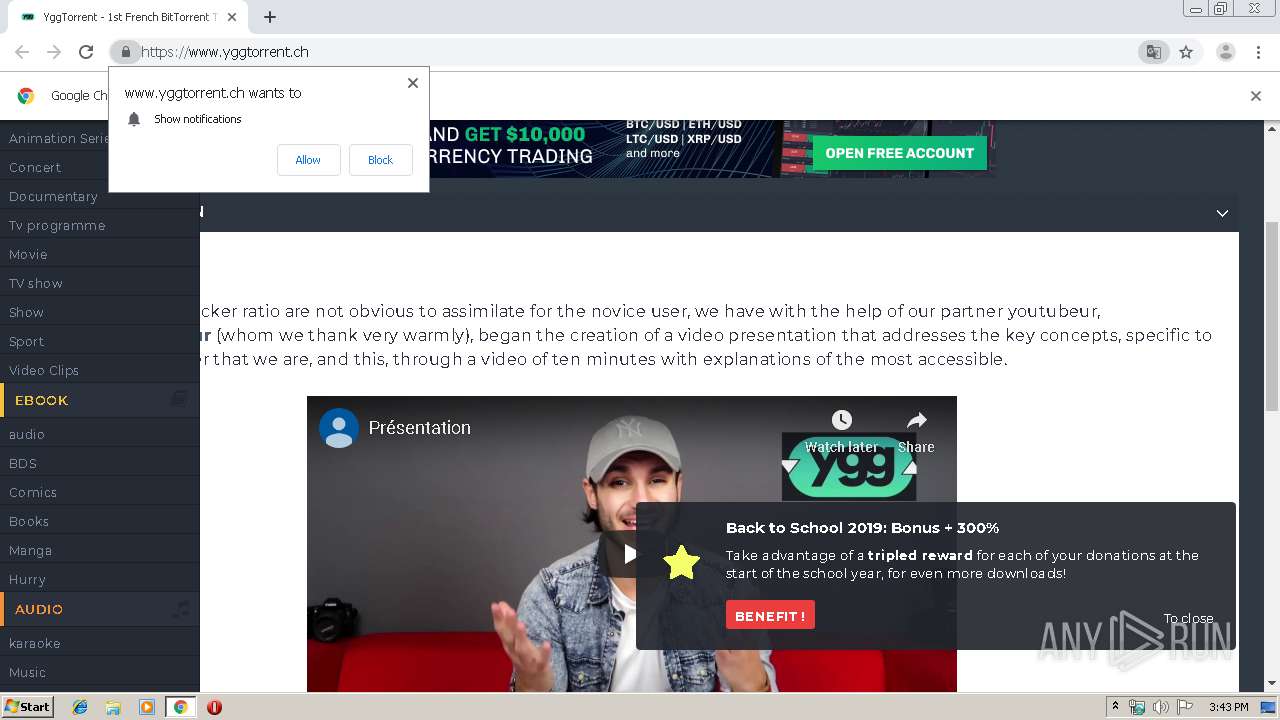Allow notifications from yggtorrent.ch
Viewport: 1280px width, 720px height.
coord(308,160)
